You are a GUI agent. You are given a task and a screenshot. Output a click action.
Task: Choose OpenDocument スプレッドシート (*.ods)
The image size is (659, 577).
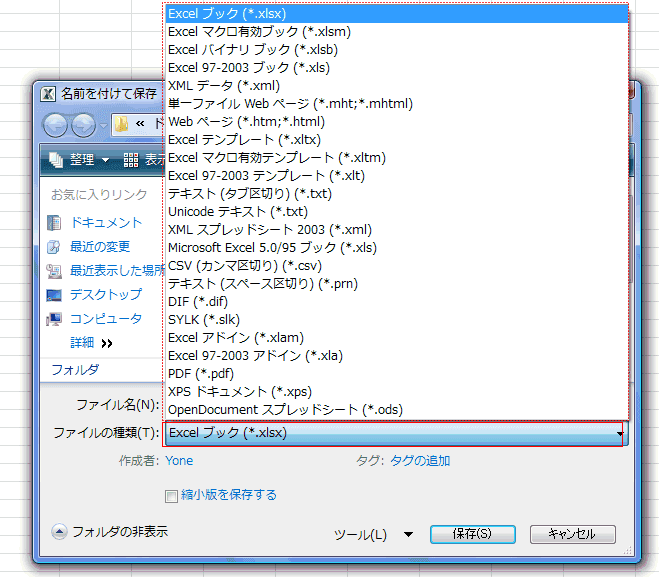[x=395, y=410]
